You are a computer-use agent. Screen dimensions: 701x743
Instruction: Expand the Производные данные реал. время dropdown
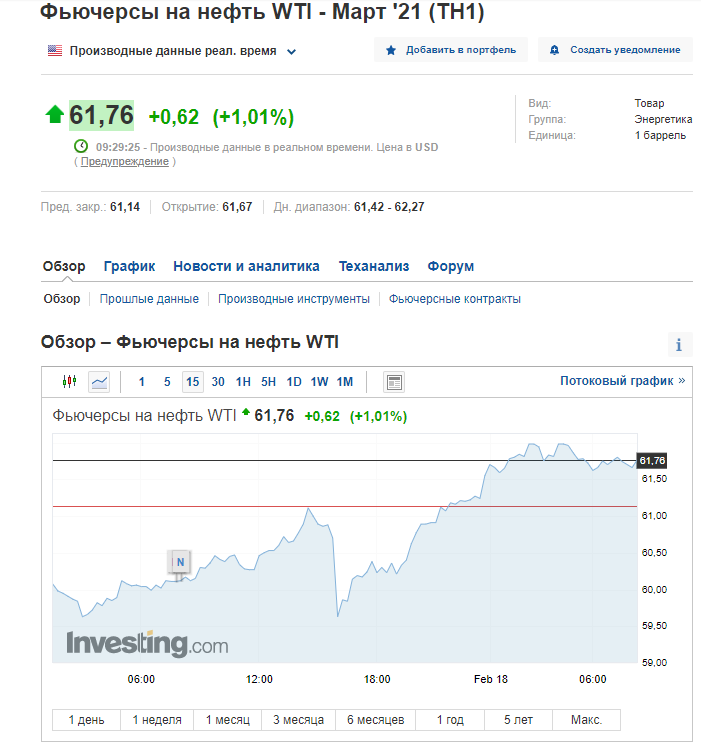coord(291,51)
